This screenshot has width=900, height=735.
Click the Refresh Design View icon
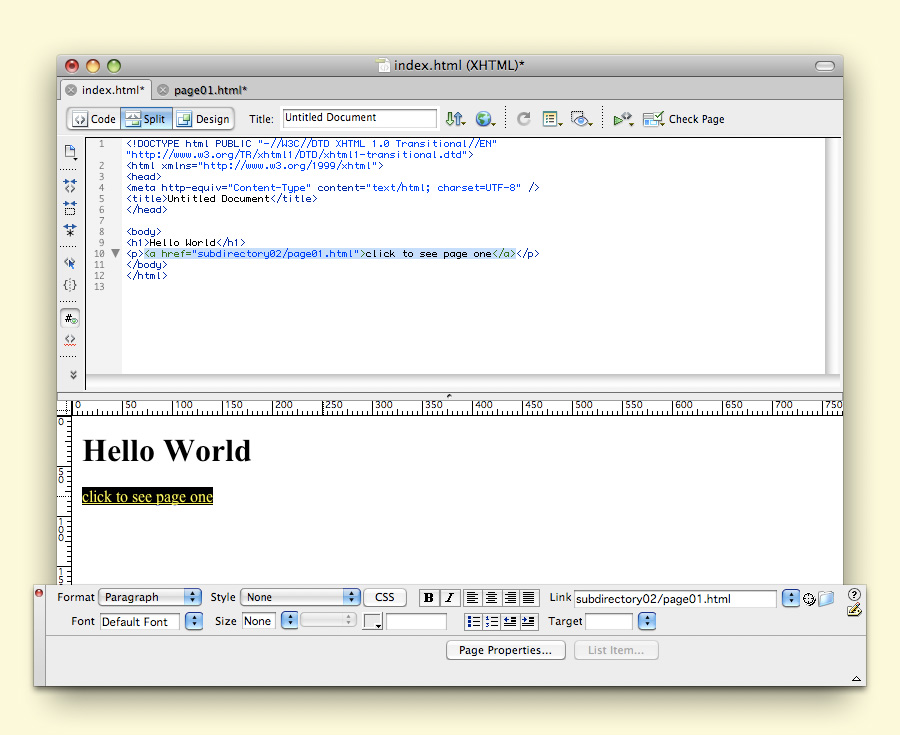523,119
